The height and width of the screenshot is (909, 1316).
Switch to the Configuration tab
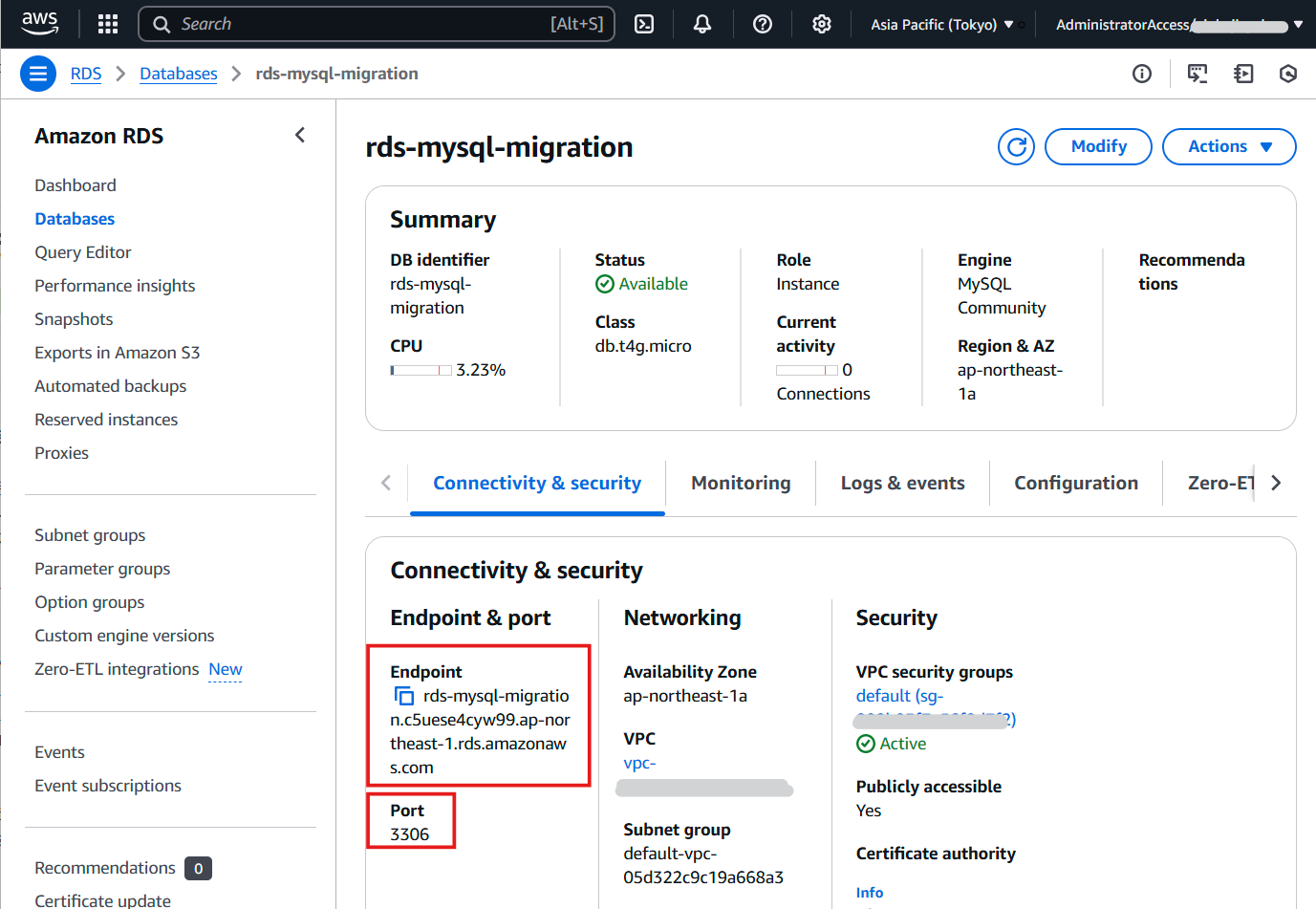coord(1076,483)
